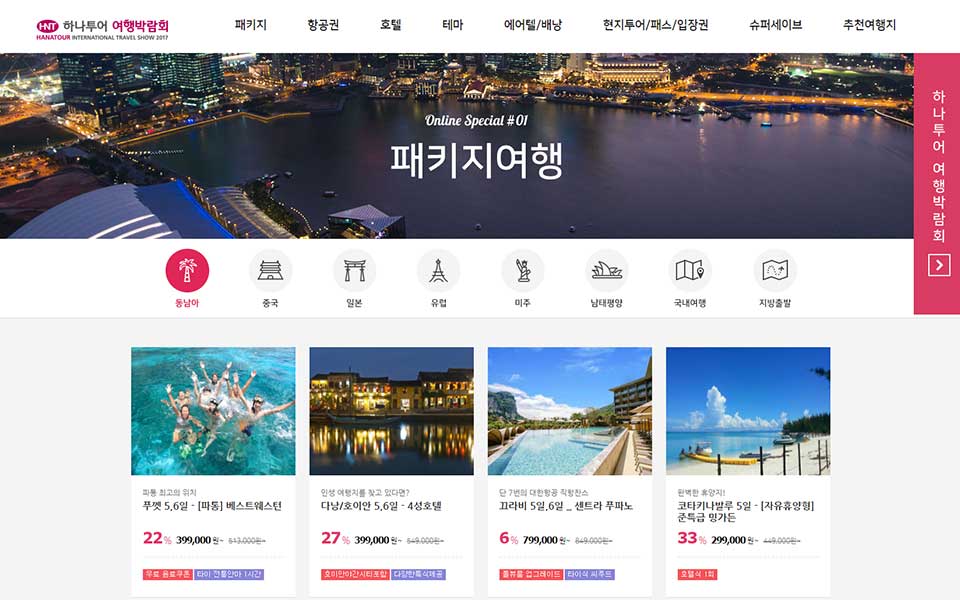The width and height of the screenshot is (960, 600).
Task: Click the 타이 전통안마 1시간 tag
Action: 229,574
